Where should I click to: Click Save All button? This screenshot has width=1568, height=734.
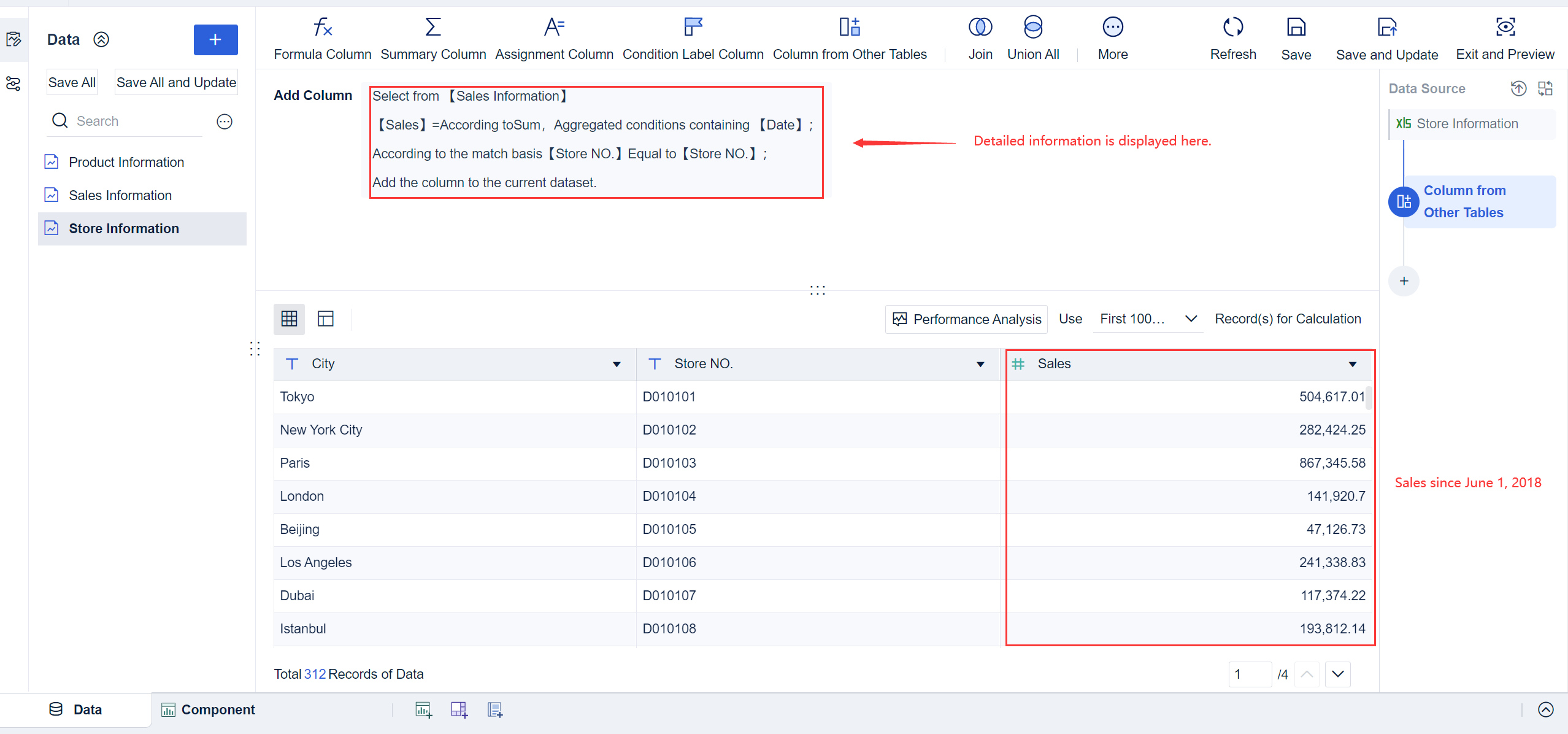[x=72, y=82]
